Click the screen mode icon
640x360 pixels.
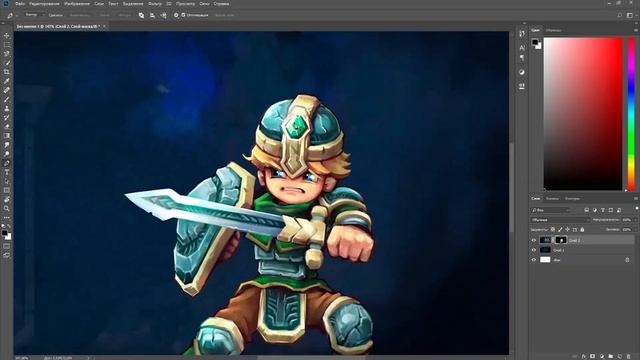pyautogui.click(x=7, y=255)
